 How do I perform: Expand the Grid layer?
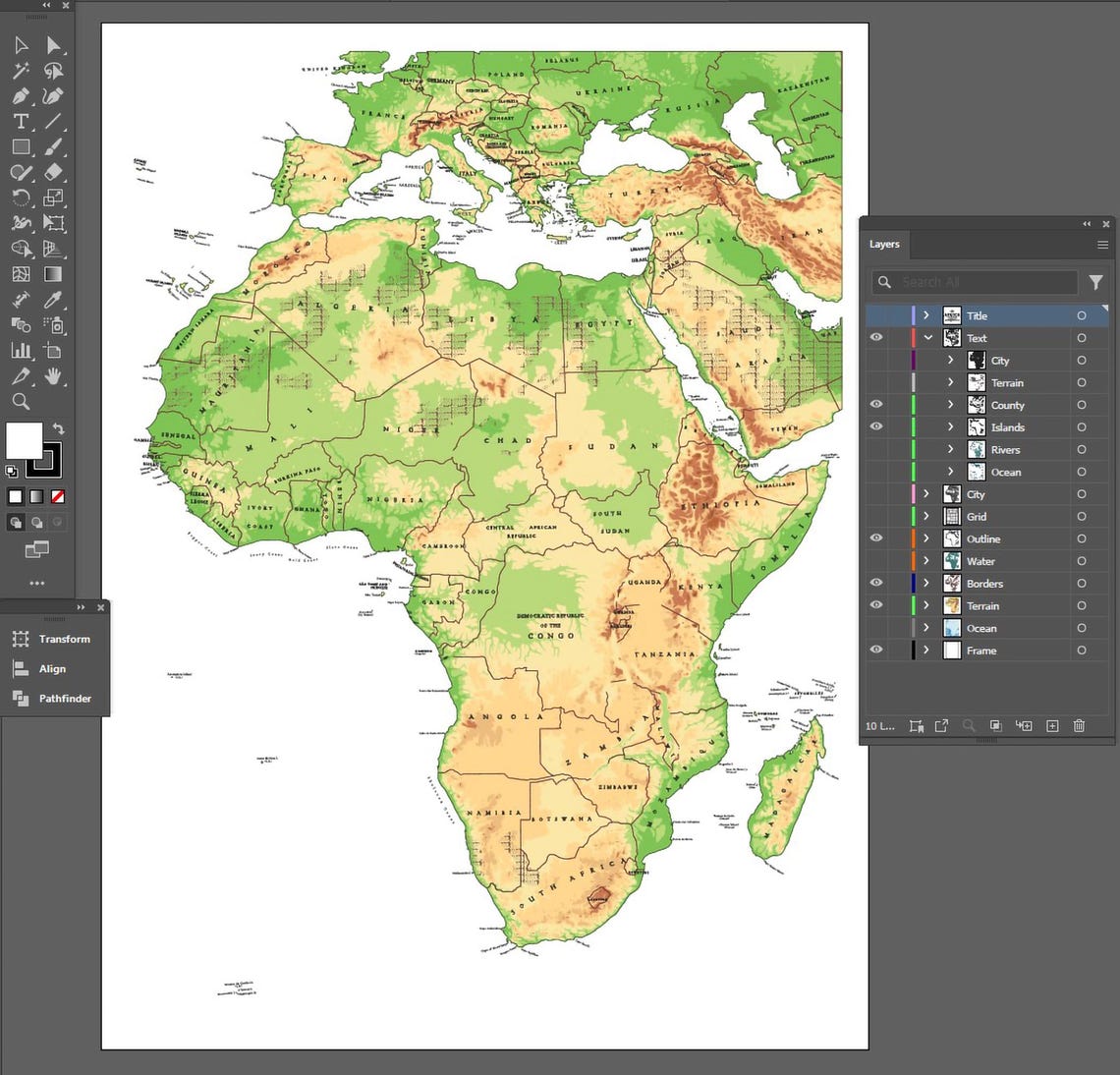point(926,516)
